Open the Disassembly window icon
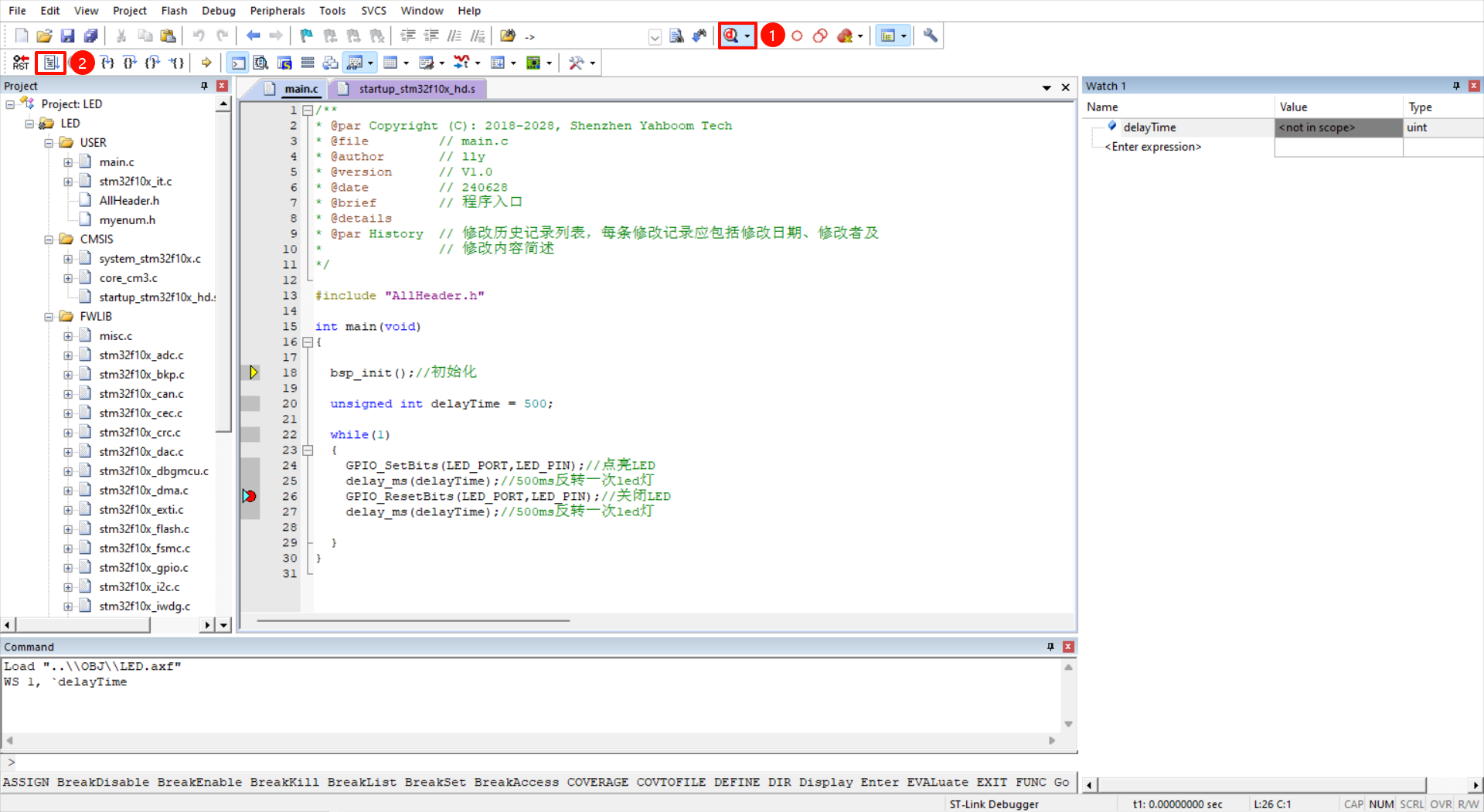Screen dimensions: 1484x812 click(x=261, y=63)
